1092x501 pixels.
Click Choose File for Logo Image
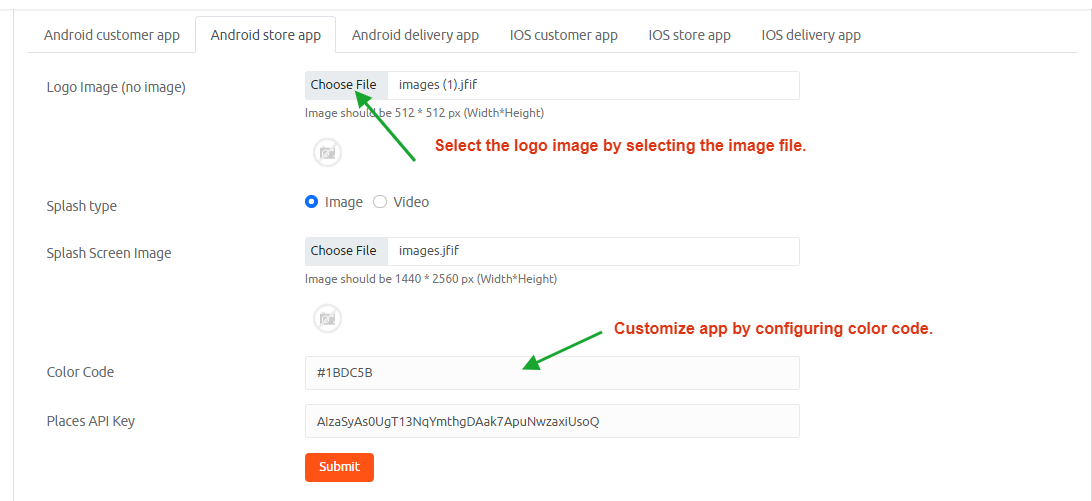(344, 85)
